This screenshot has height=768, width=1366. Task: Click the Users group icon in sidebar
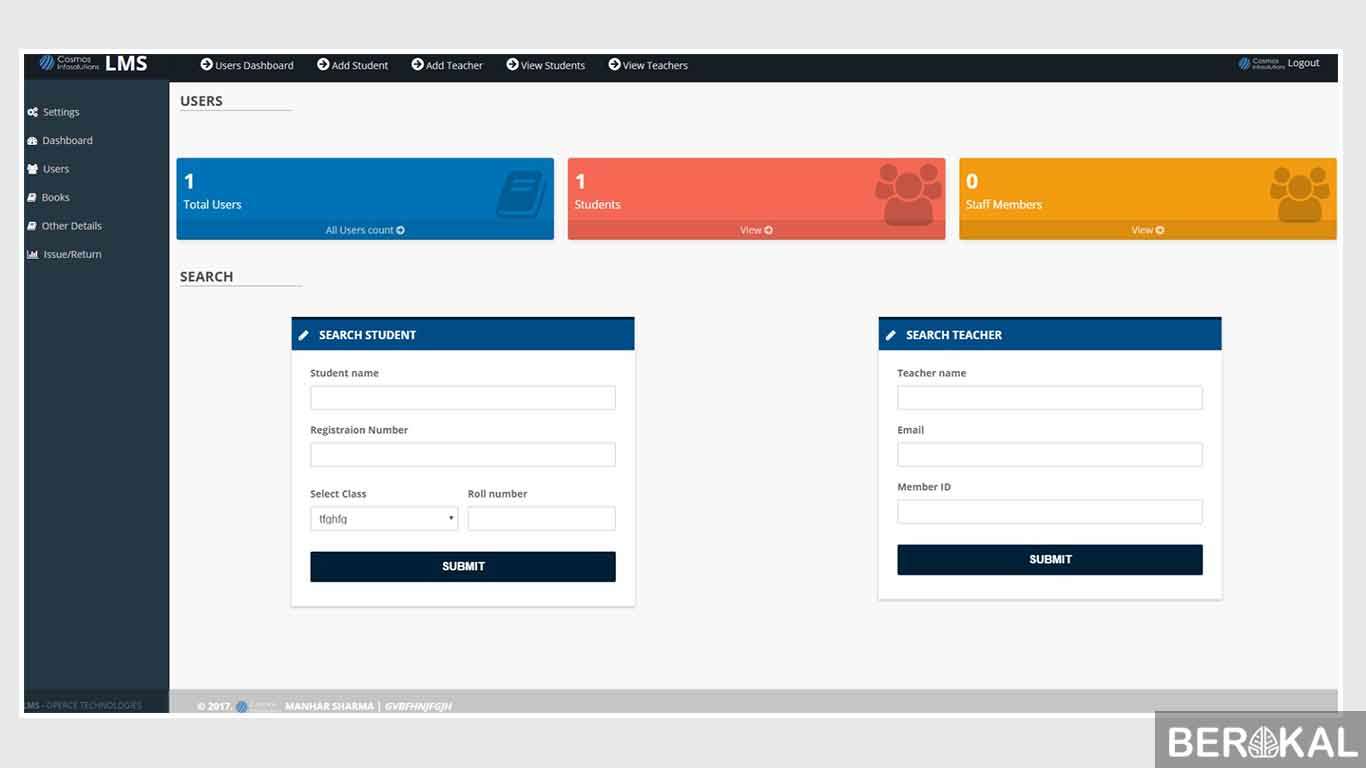coord(33,169)
